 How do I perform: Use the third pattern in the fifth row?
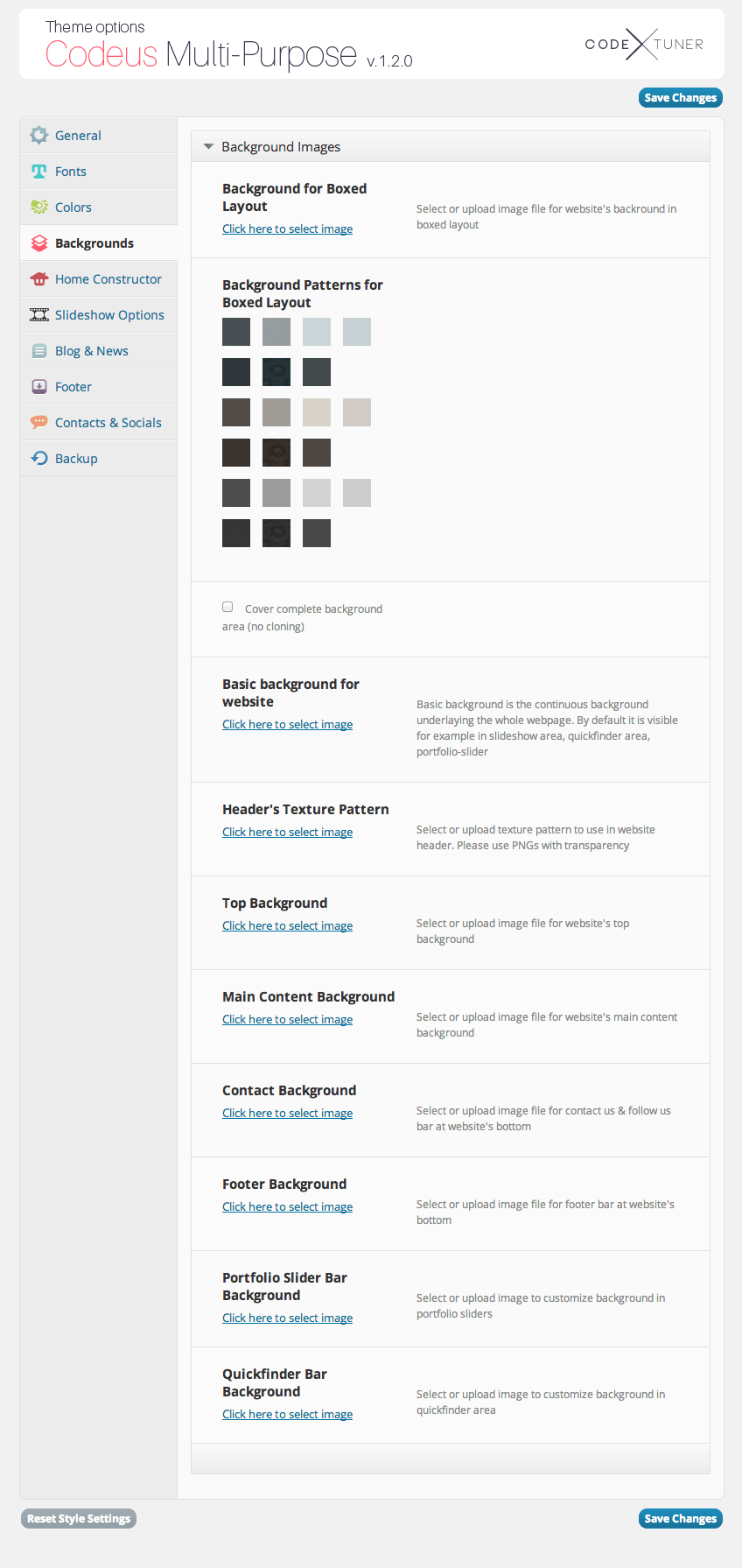317,493
